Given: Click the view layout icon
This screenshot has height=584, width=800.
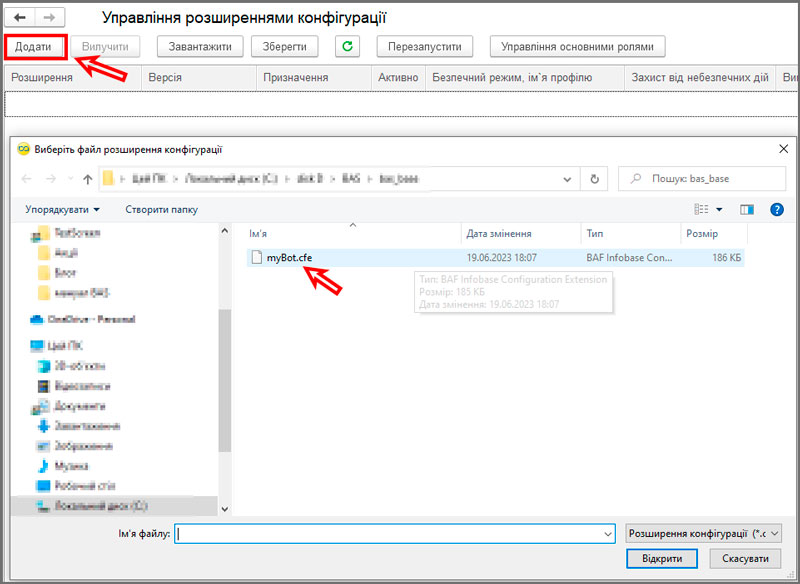Looking at the screenshot, I should [x=701, y=209].
